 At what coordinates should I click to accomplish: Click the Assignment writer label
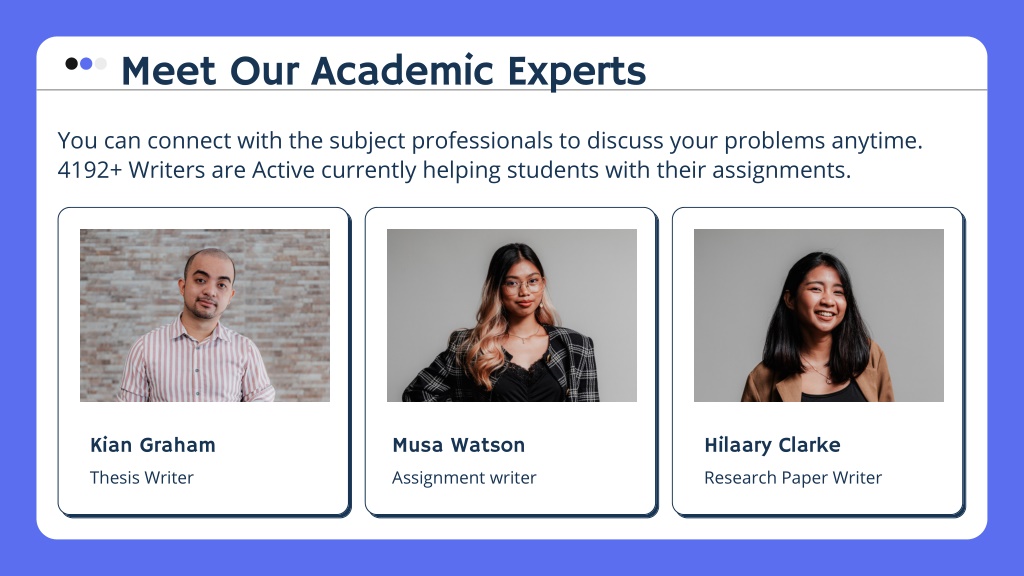click(464, 478)
